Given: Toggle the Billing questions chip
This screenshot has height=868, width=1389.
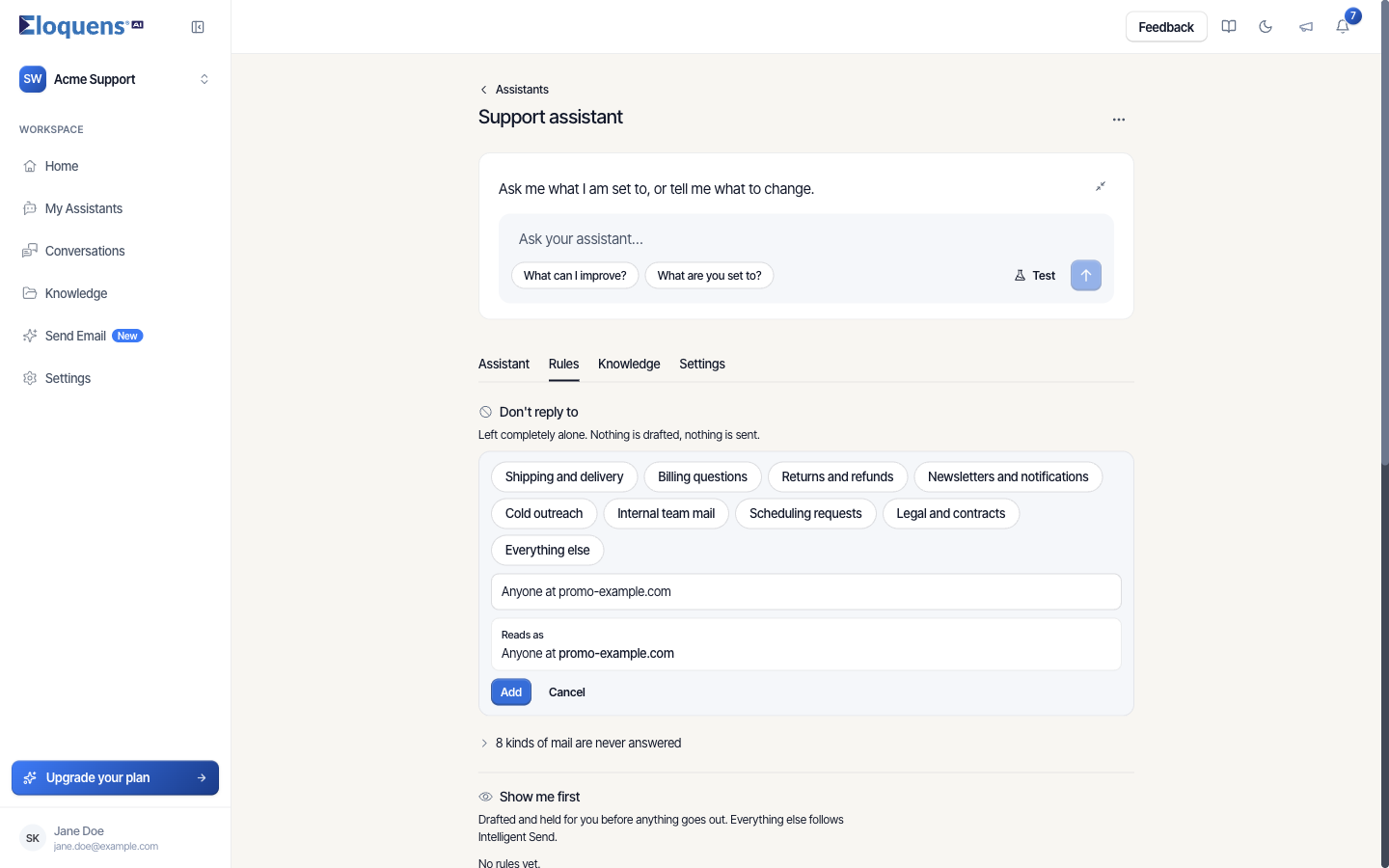Looking at the screenshot, I should point(702,476).
